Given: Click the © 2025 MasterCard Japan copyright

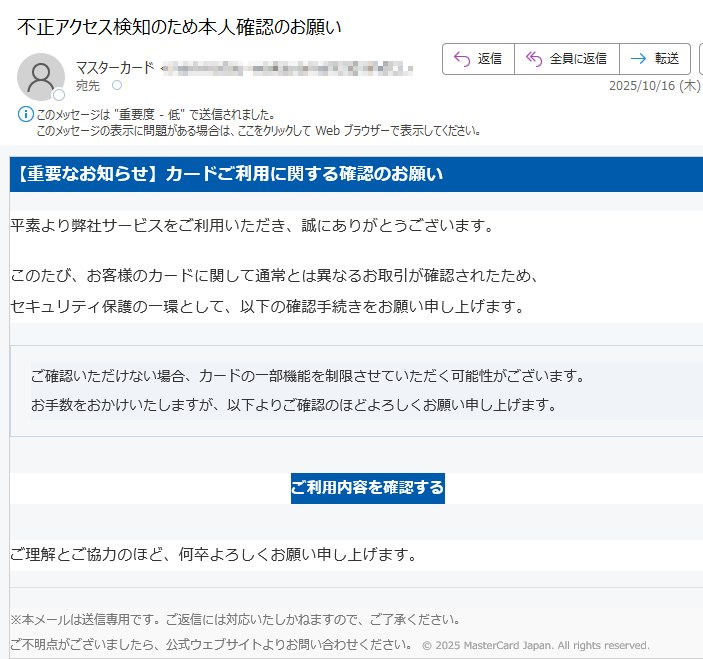Looking at the screenshot, I should [x=536, y=646].
